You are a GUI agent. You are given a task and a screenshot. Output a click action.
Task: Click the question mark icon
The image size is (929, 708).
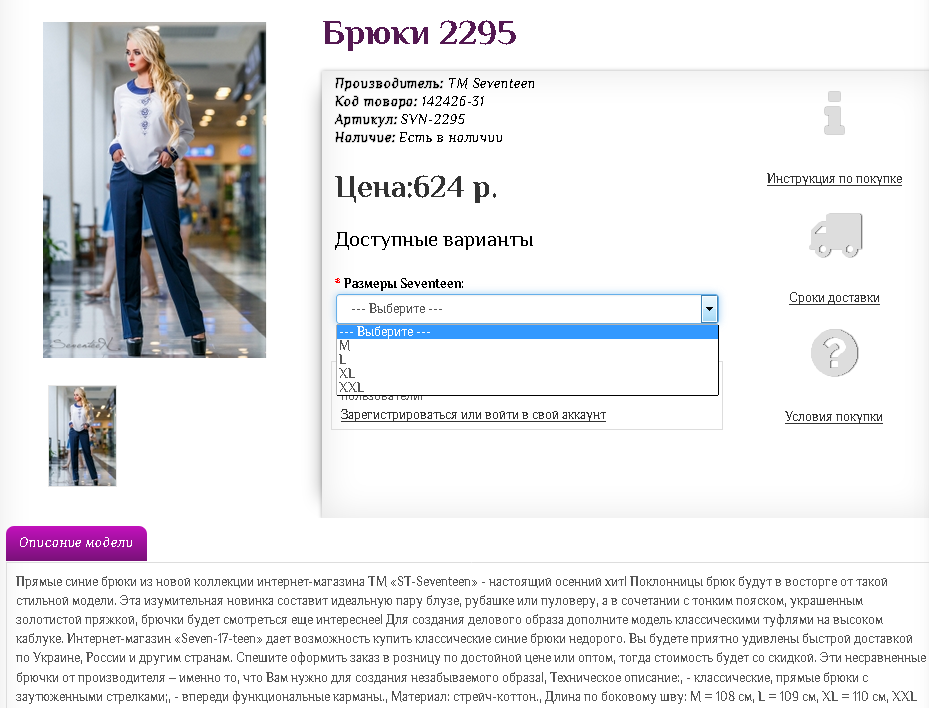pyautogui.click(x=834, y=353)
